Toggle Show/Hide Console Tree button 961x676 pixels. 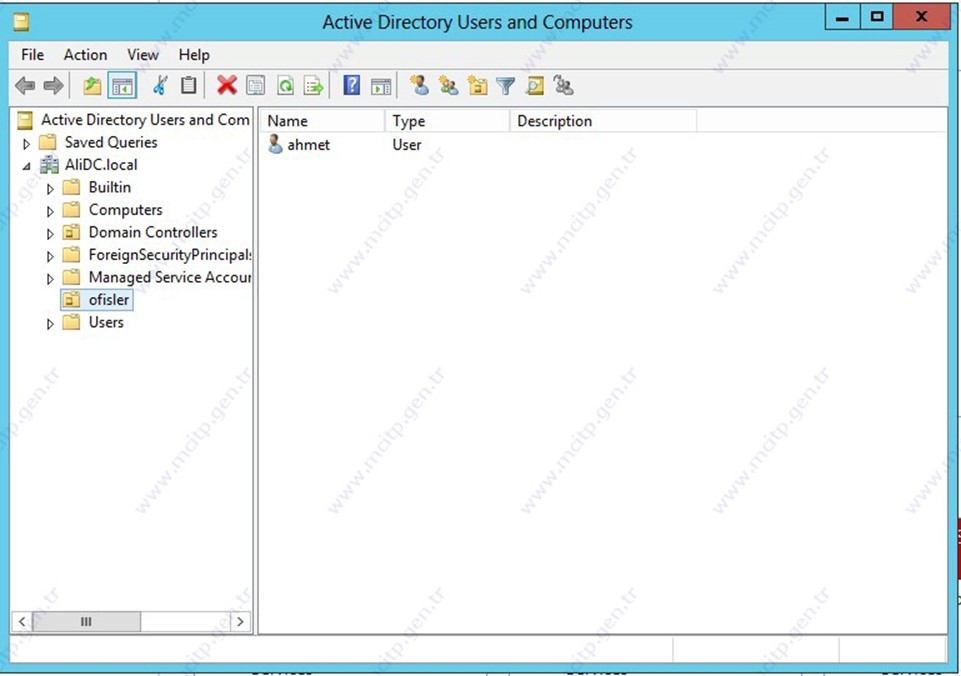pos(121,86)
